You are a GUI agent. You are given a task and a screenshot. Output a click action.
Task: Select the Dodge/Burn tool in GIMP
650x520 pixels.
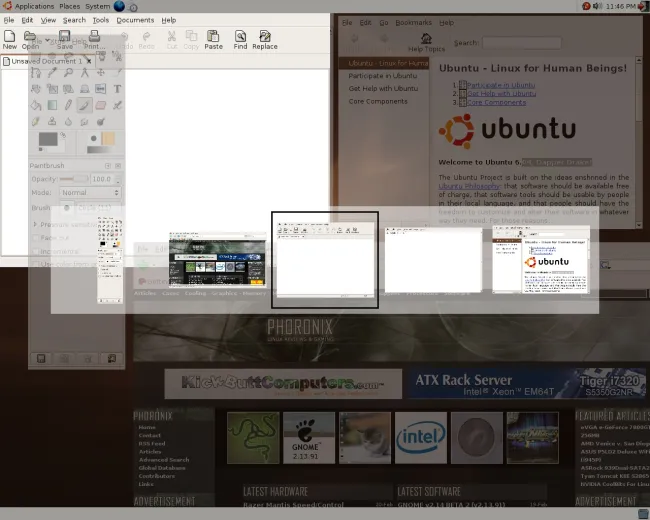[101, 121]
